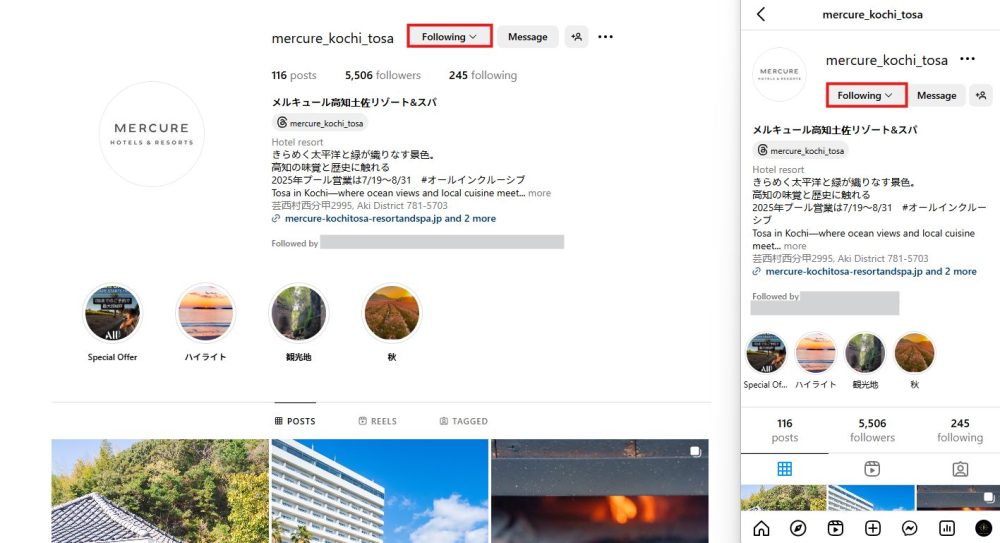Open the three-dot options menu in mobile panel
The width and height of the screenshot is (1000, 543).
point(967,59)
